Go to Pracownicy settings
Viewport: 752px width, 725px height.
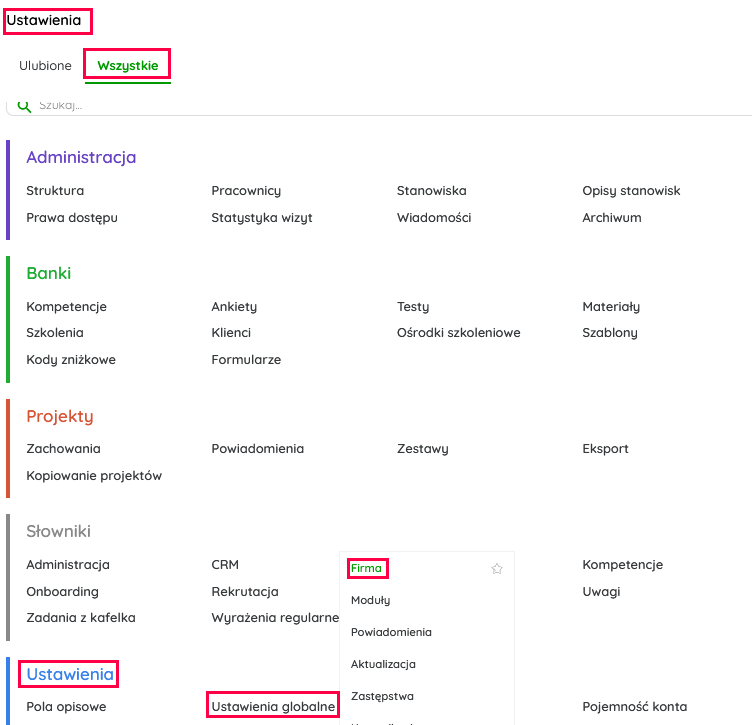pyautogui.click(x=246, y=191)
